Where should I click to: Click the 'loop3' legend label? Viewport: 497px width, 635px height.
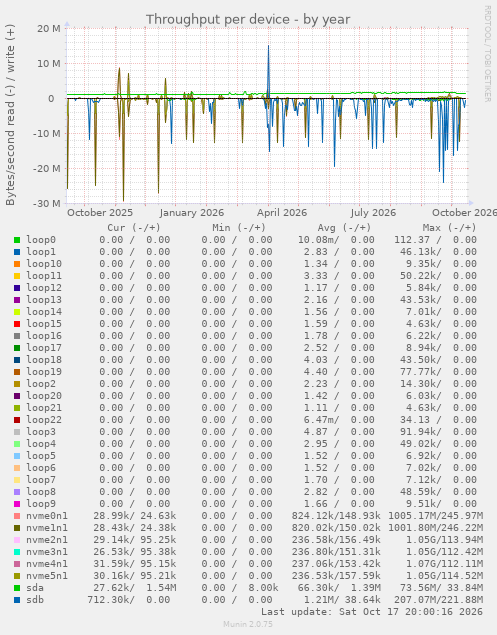click(41, 432)
